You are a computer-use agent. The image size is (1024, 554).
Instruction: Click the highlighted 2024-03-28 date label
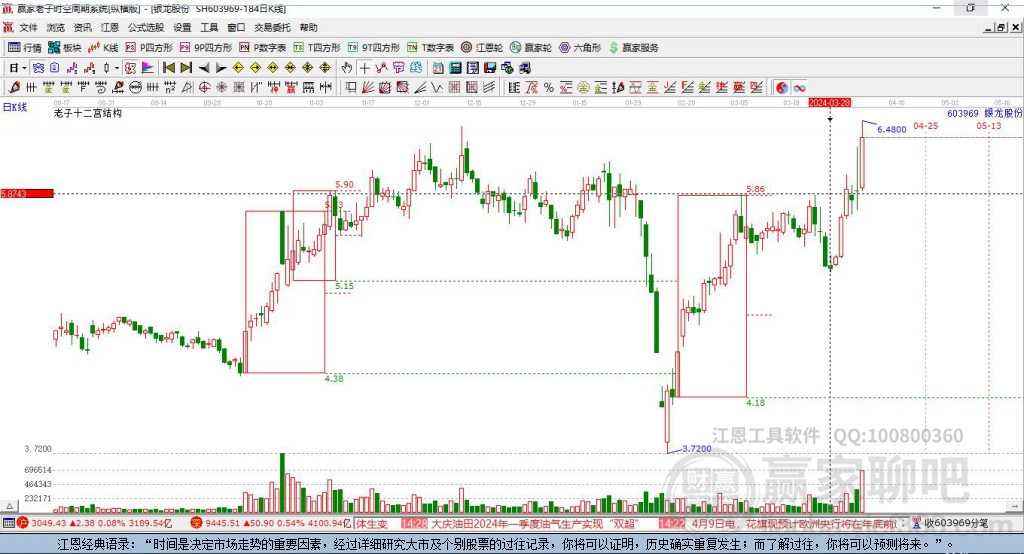coord(829,103)
